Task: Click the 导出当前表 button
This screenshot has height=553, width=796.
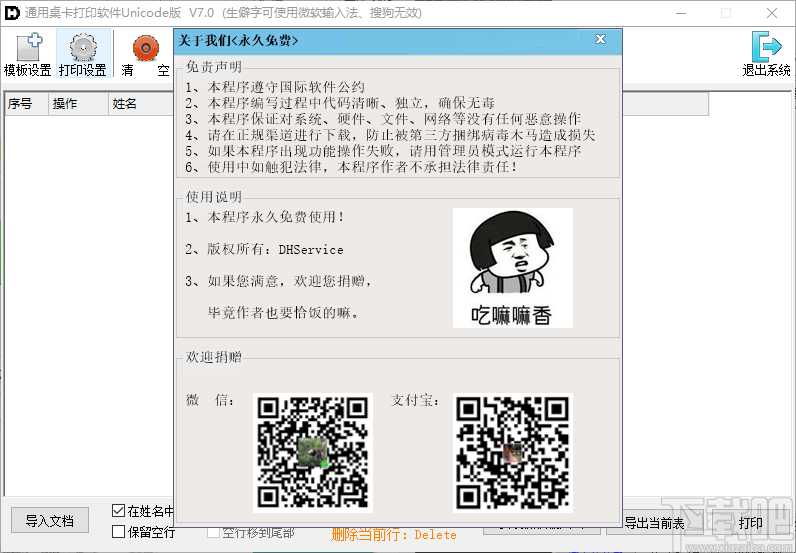Action: click(x=655, y=523)
